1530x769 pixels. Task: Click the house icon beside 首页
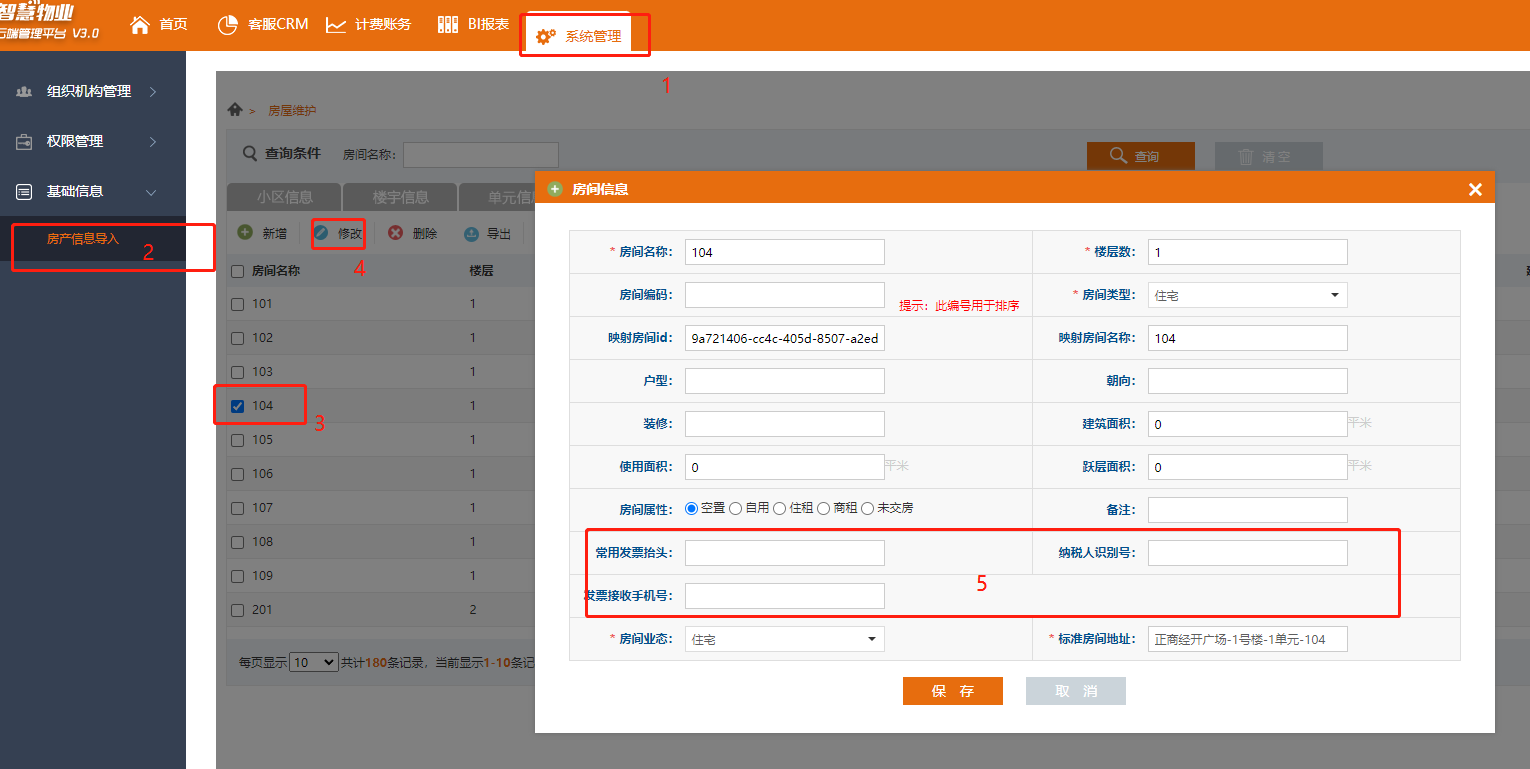140,23
